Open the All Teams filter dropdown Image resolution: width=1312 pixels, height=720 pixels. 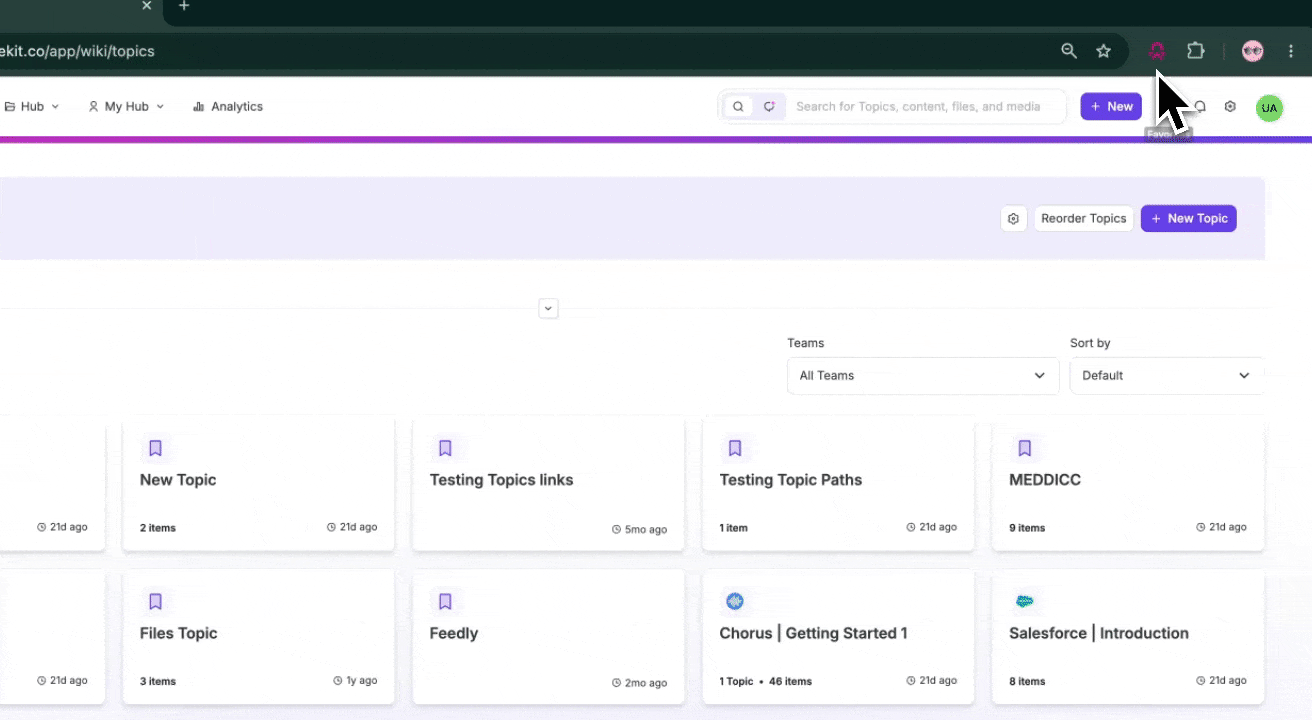[923, 376]
